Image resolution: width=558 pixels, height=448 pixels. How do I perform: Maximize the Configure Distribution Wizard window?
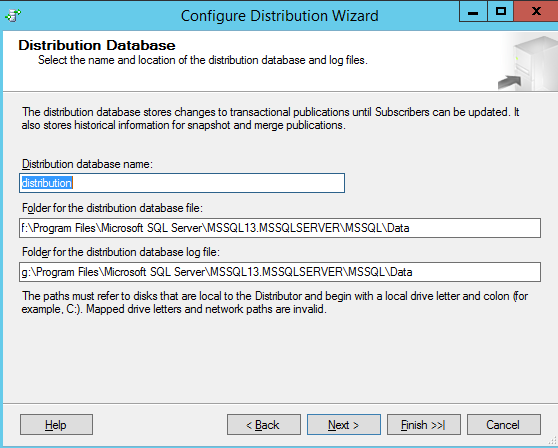coord(500,12)
